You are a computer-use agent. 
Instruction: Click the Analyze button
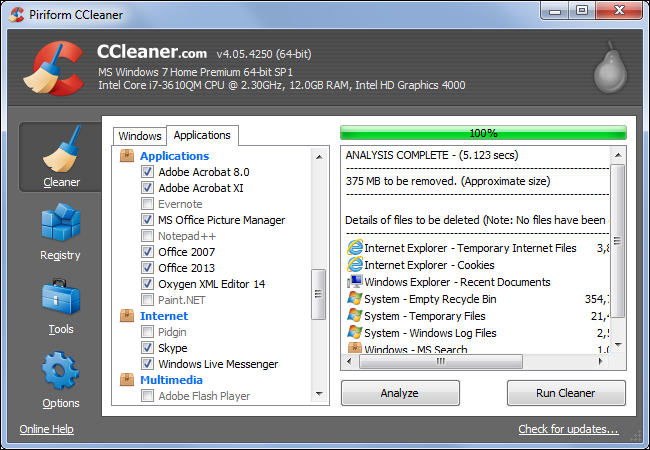coord(400,393)
